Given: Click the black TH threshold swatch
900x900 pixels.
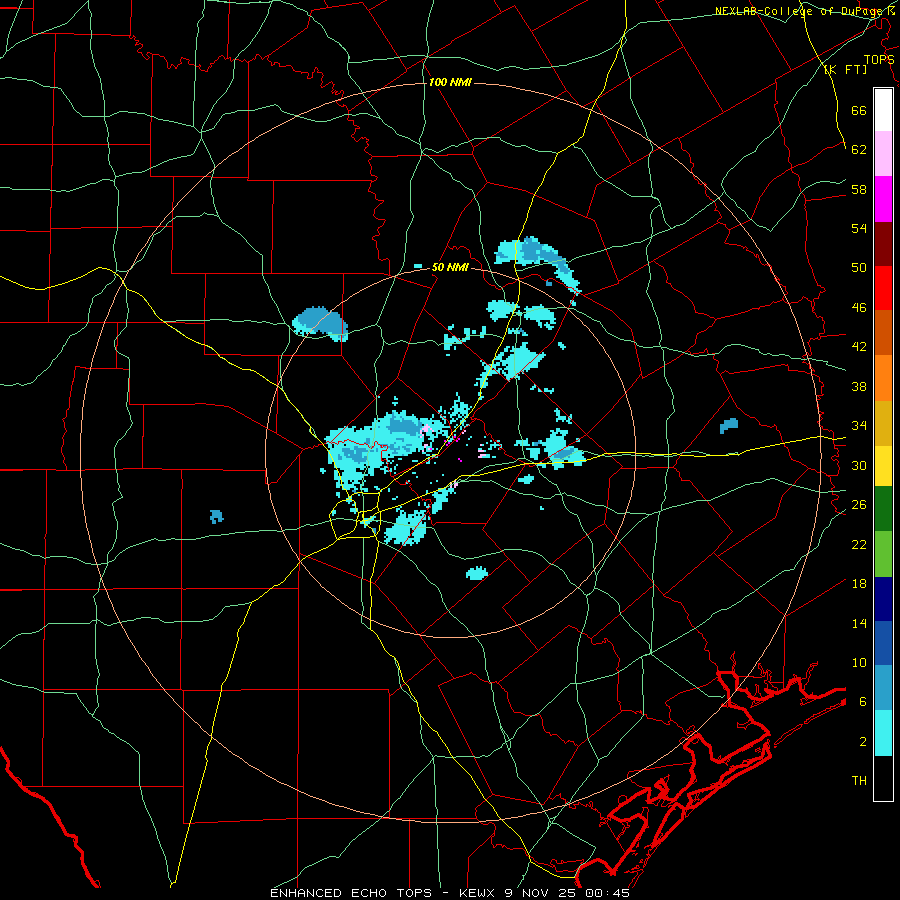Looking at the screenshot, I should [883, 778].
